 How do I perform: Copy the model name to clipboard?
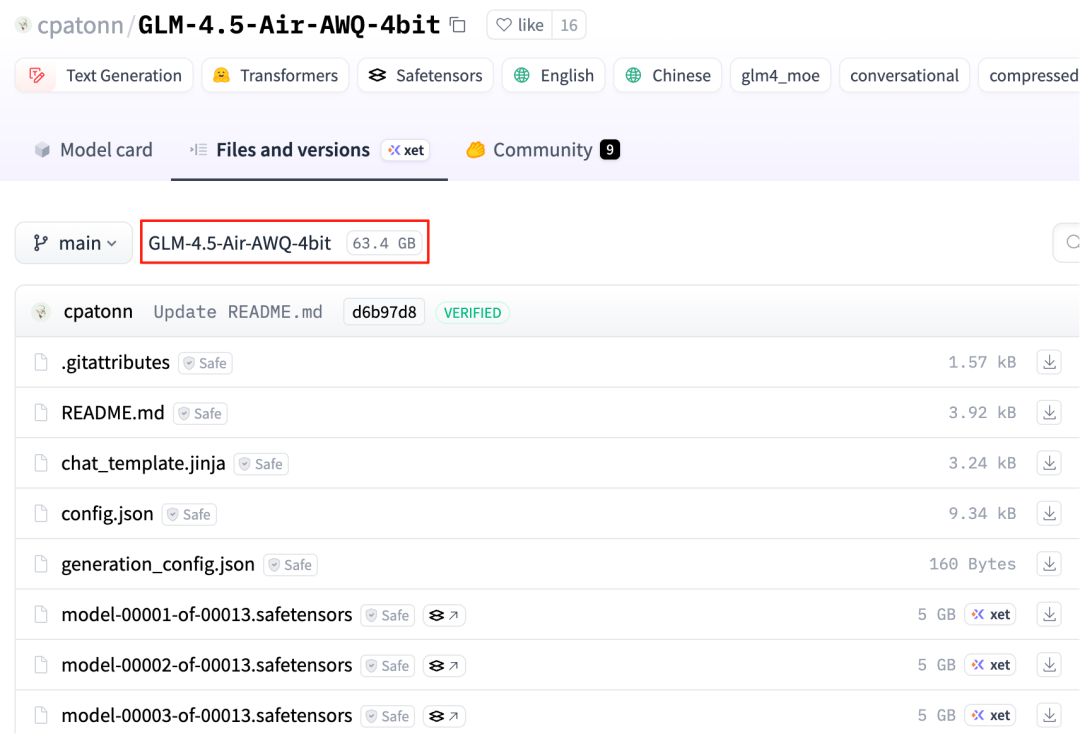coord(456,24)
